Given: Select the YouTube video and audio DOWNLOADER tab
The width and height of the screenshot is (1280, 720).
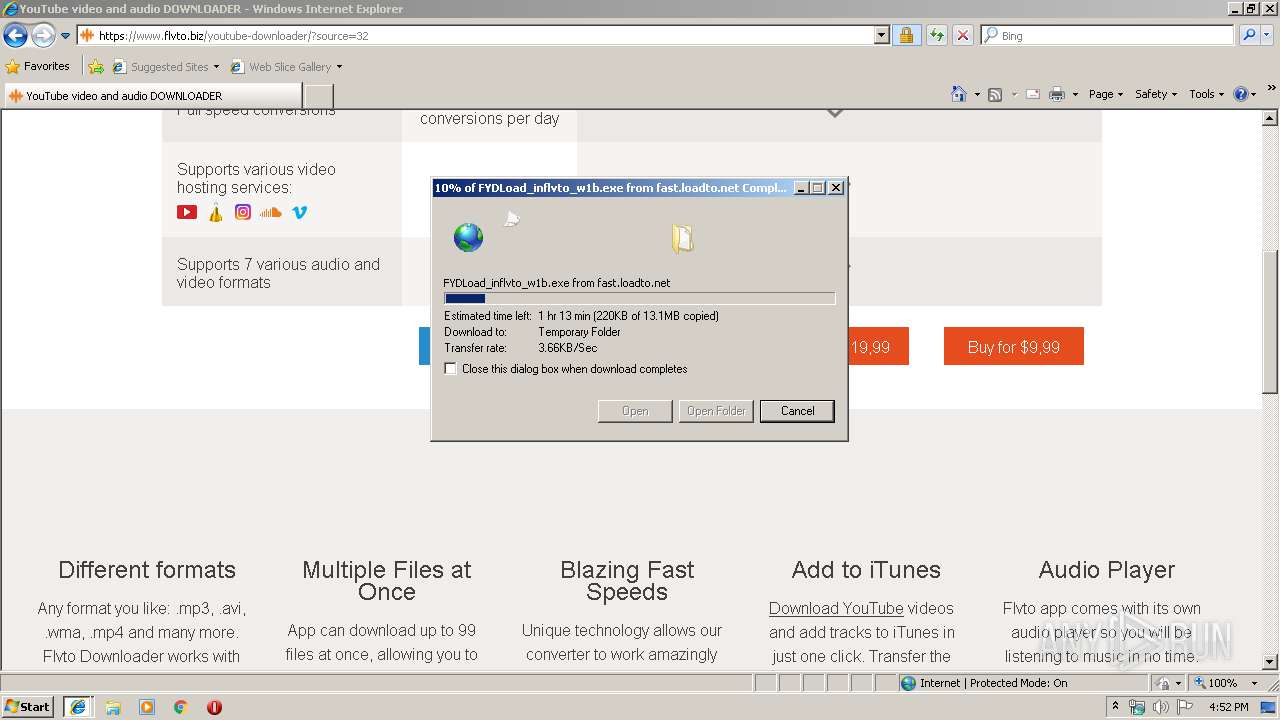Looking at the screenshot, I should coord(152,96).
